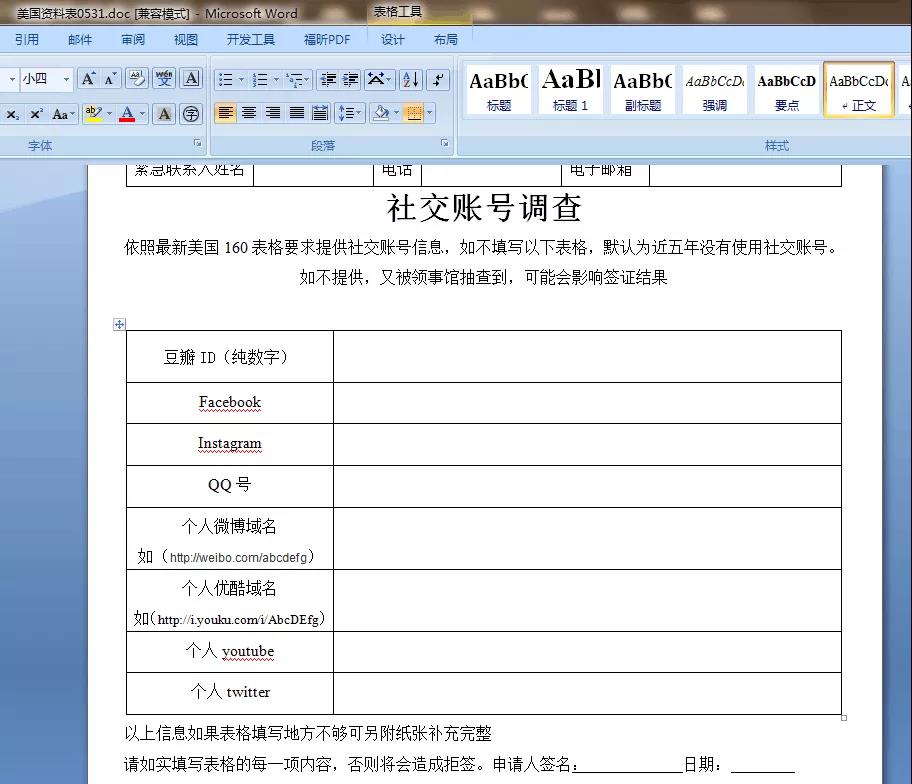
Task: Apply the 标题 1 style
Action: pos(571,90)
